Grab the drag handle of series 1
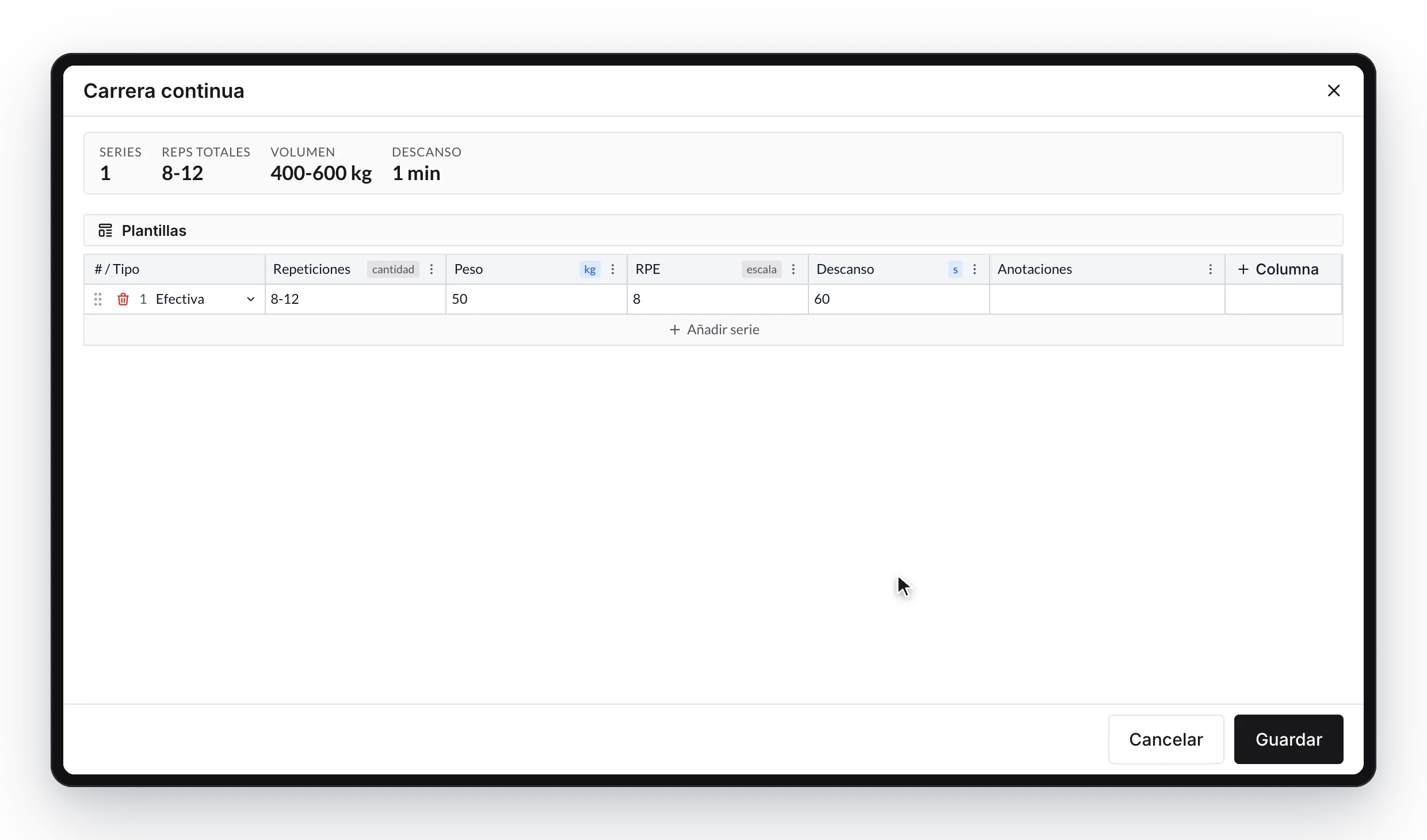The width and height of the screenshot is (1427, 840). coord(98,299)
